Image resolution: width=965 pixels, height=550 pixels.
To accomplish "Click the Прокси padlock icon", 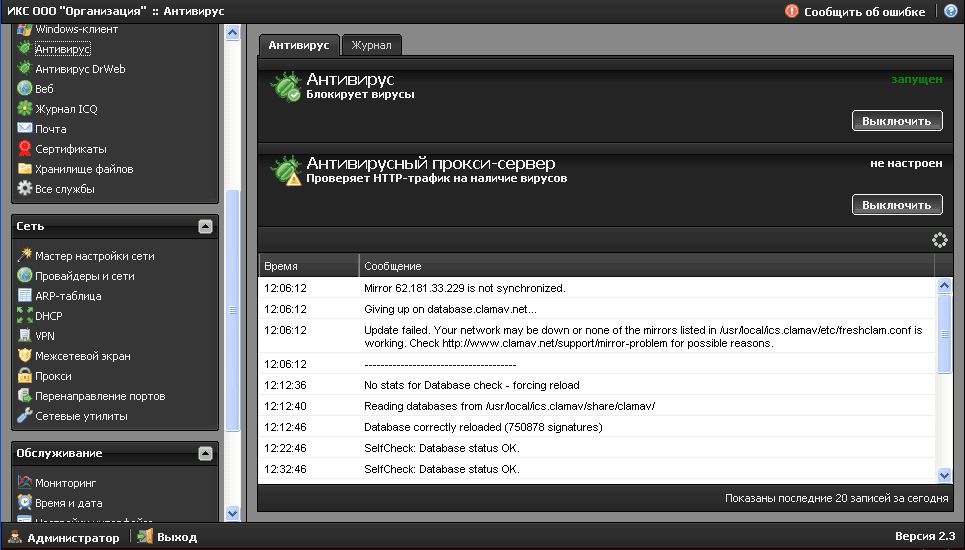I will [25, 375].
